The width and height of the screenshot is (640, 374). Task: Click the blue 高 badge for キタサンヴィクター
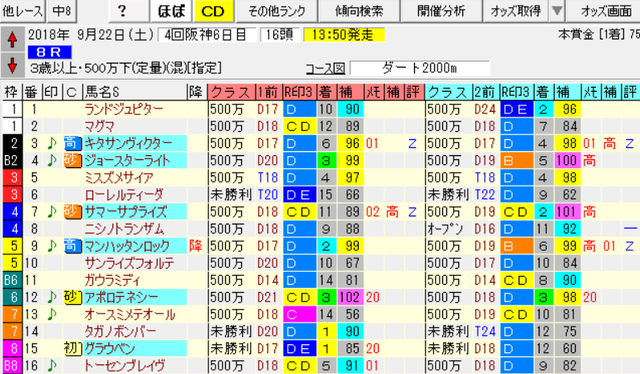(72, 143)
